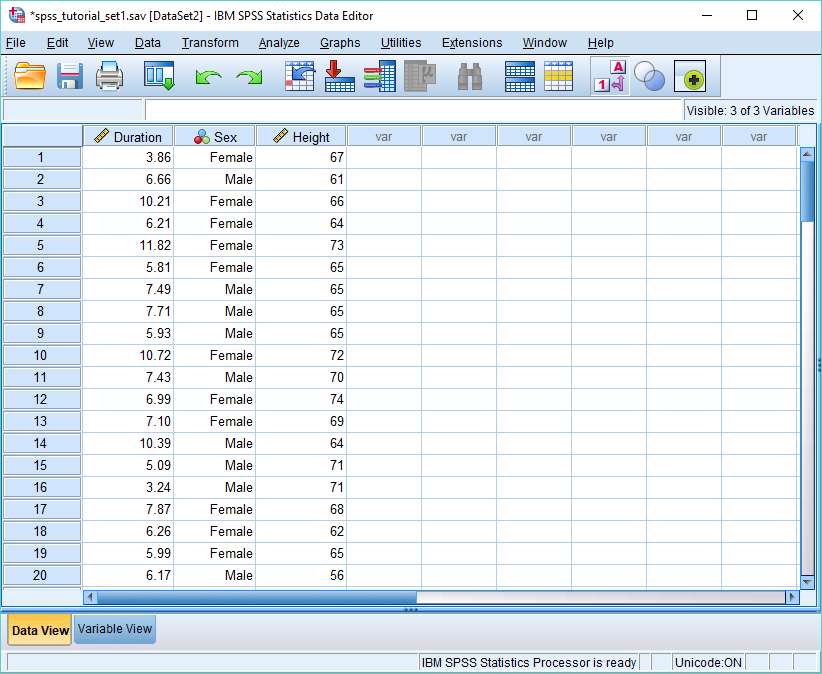This screenshot has width=822, height=674.
Task: Click the Use variable sets circles icon
Action: click(x=649, y=77)
